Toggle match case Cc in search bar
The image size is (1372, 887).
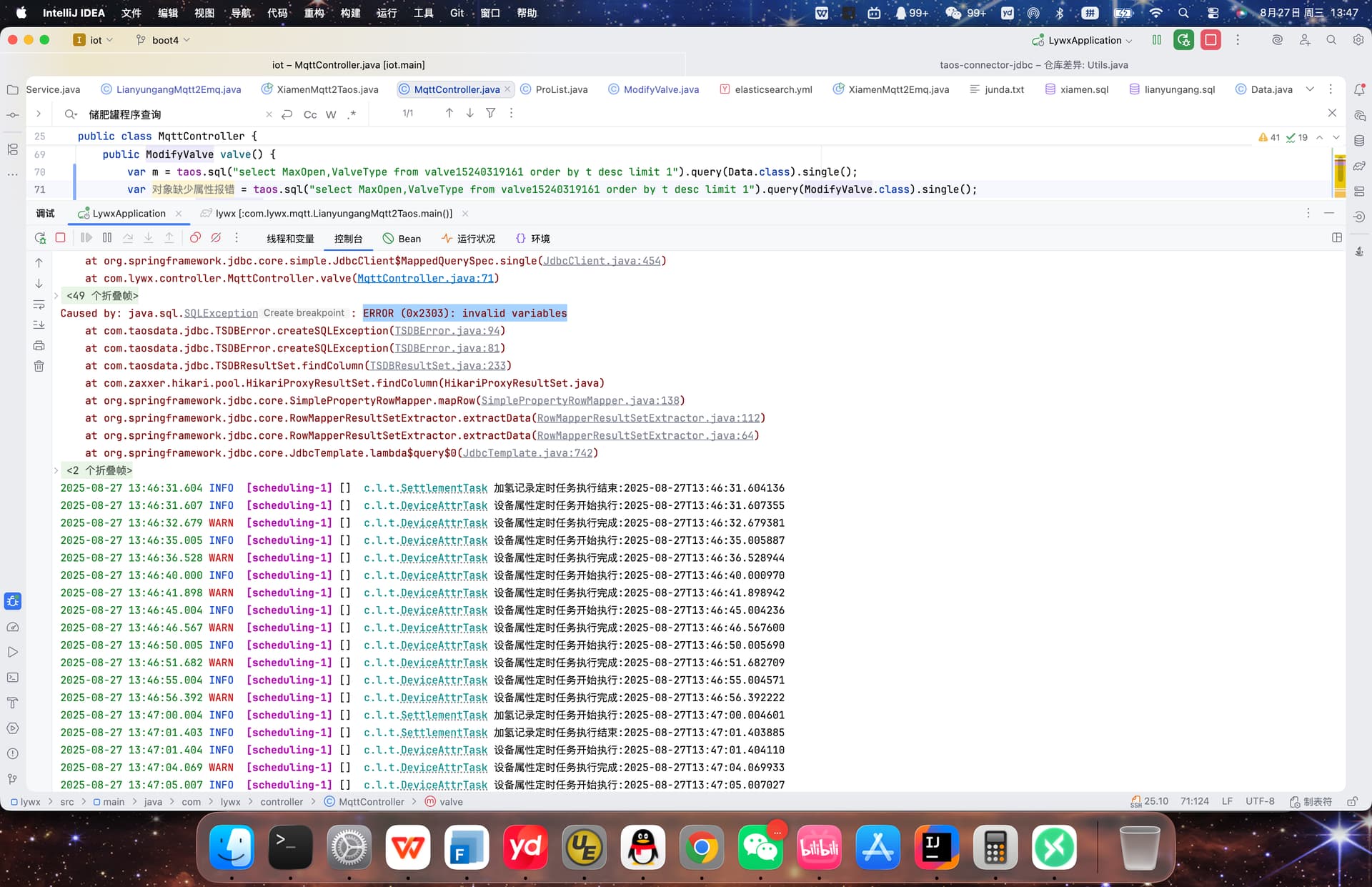click(x=310, y=114)
